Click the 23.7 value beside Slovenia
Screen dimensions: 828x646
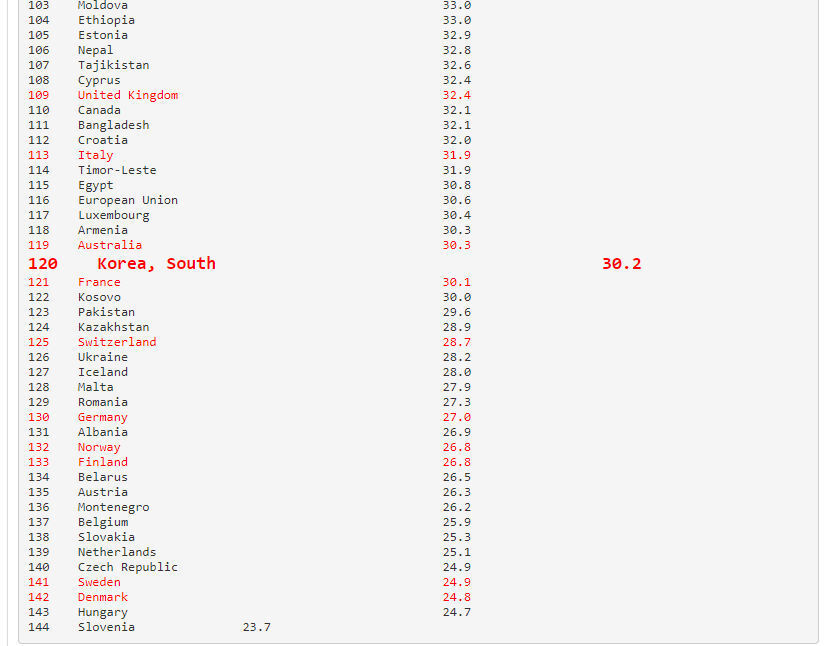[x=256, y=627]
